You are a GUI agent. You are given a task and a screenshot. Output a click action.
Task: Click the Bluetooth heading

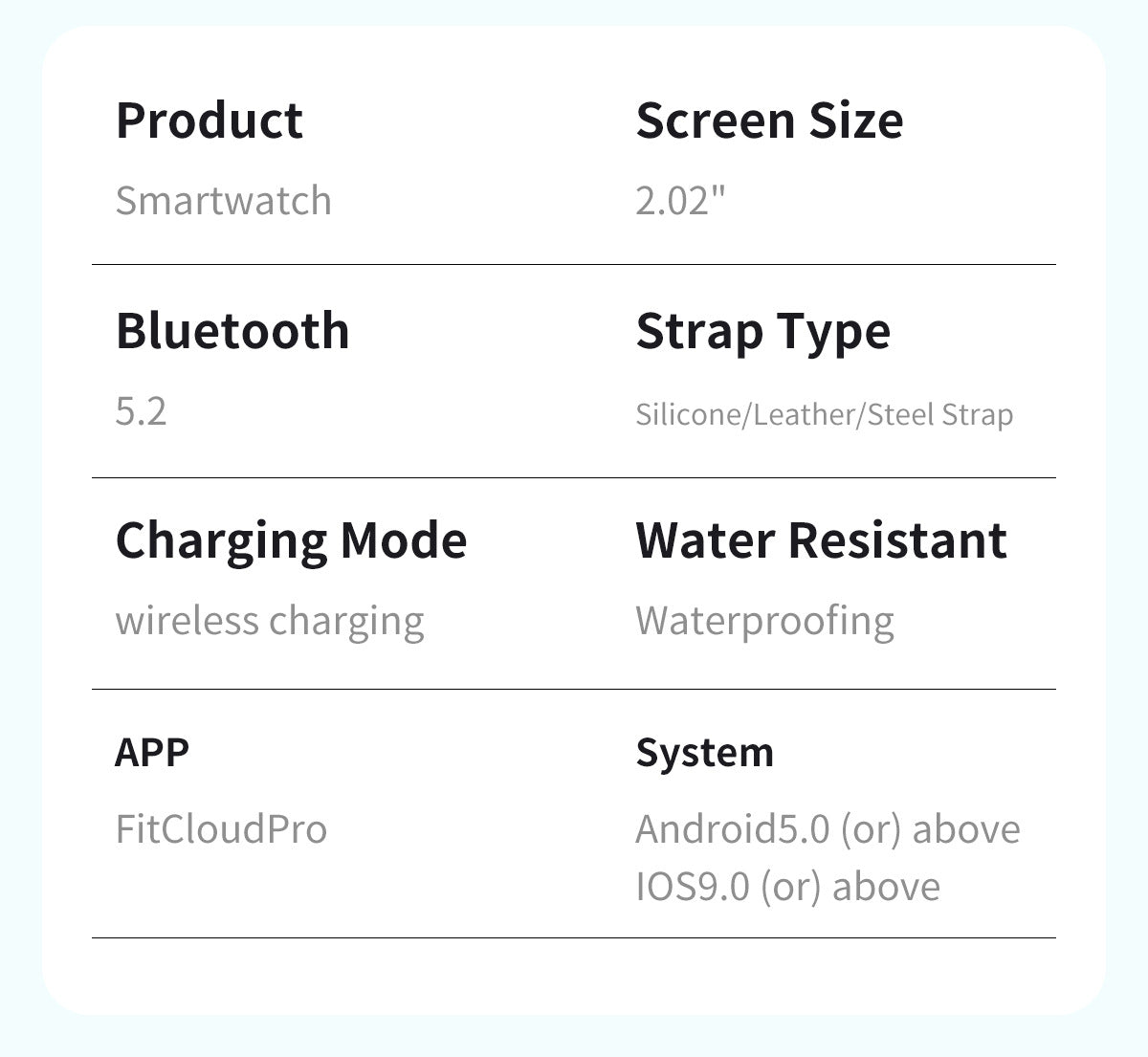232,332
